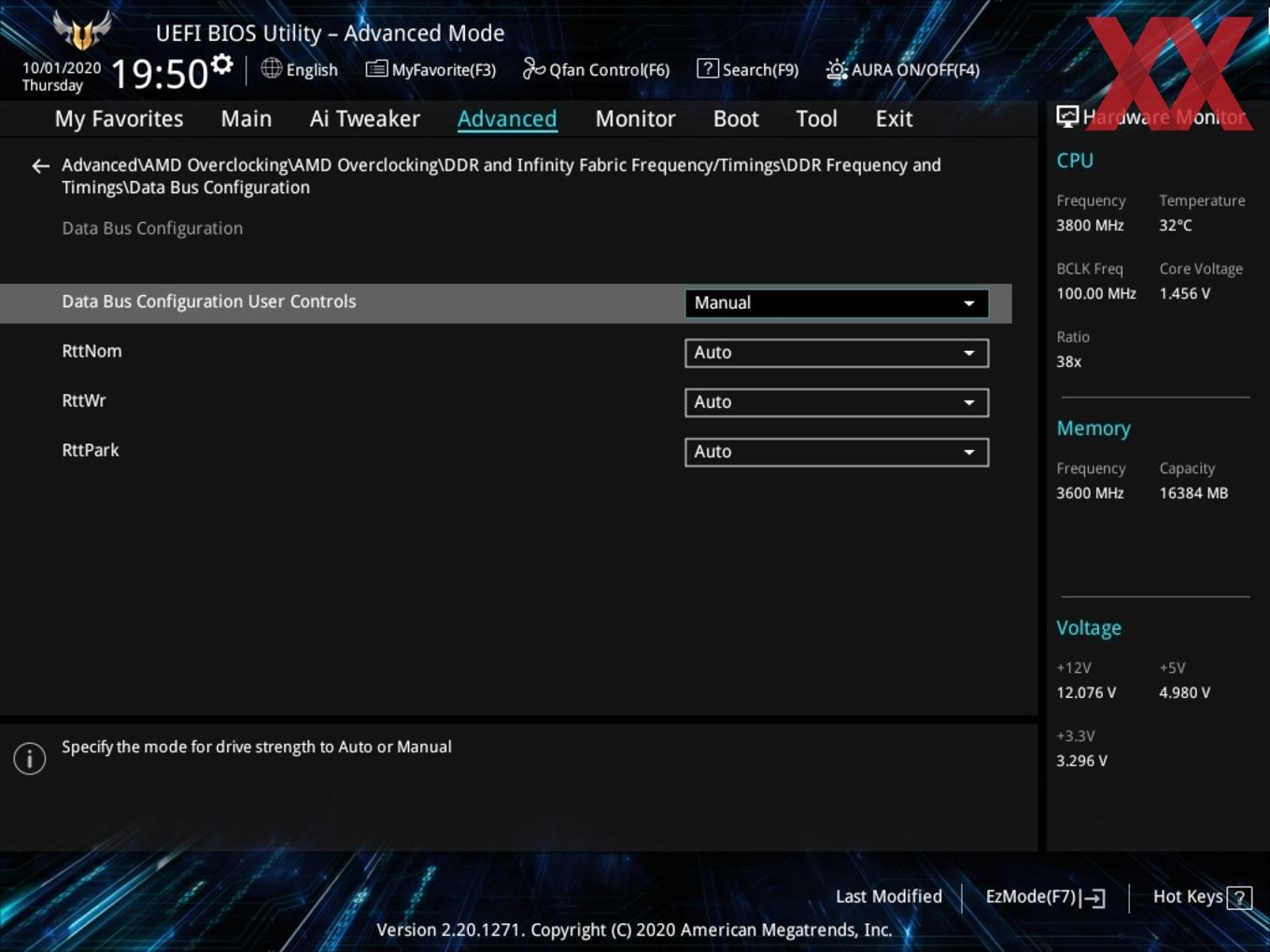Open Search(F9)

coord(748,69)
